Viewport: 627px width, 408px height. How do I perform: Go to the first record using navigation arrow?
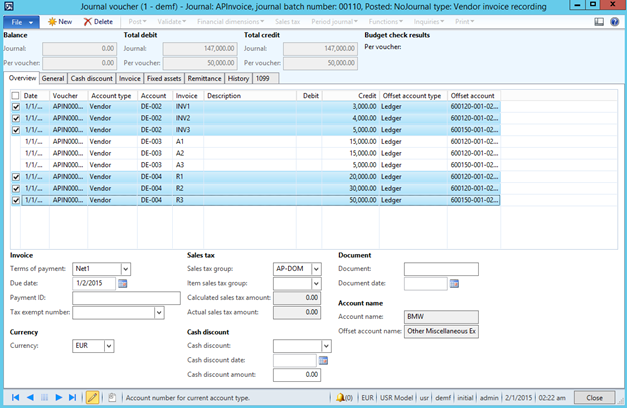(13, 397)
